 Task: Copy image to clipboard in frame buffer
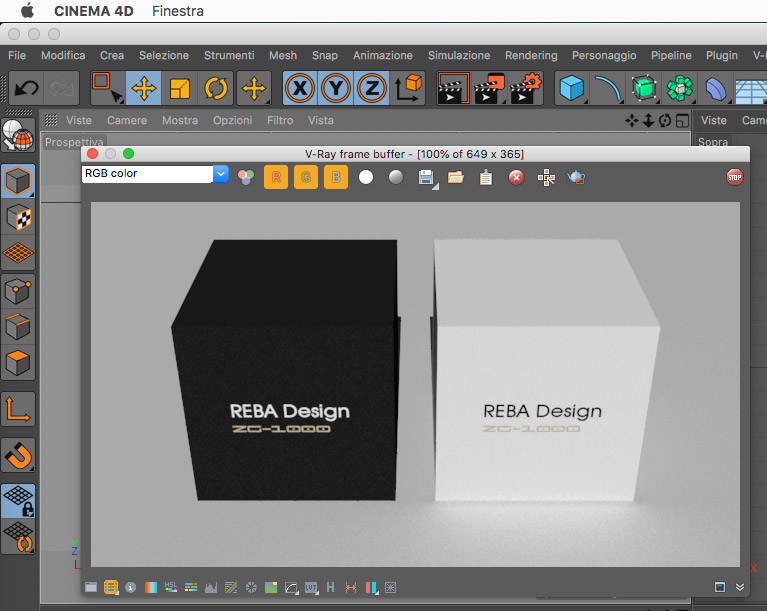coord(486,177)
